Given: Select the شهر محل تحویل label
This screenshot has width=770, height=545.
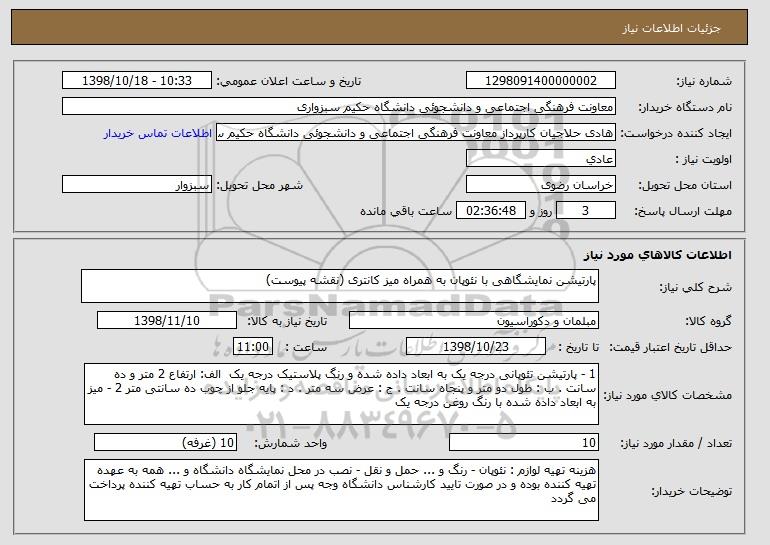Looking at the screenshot, I should click(260, 185).
